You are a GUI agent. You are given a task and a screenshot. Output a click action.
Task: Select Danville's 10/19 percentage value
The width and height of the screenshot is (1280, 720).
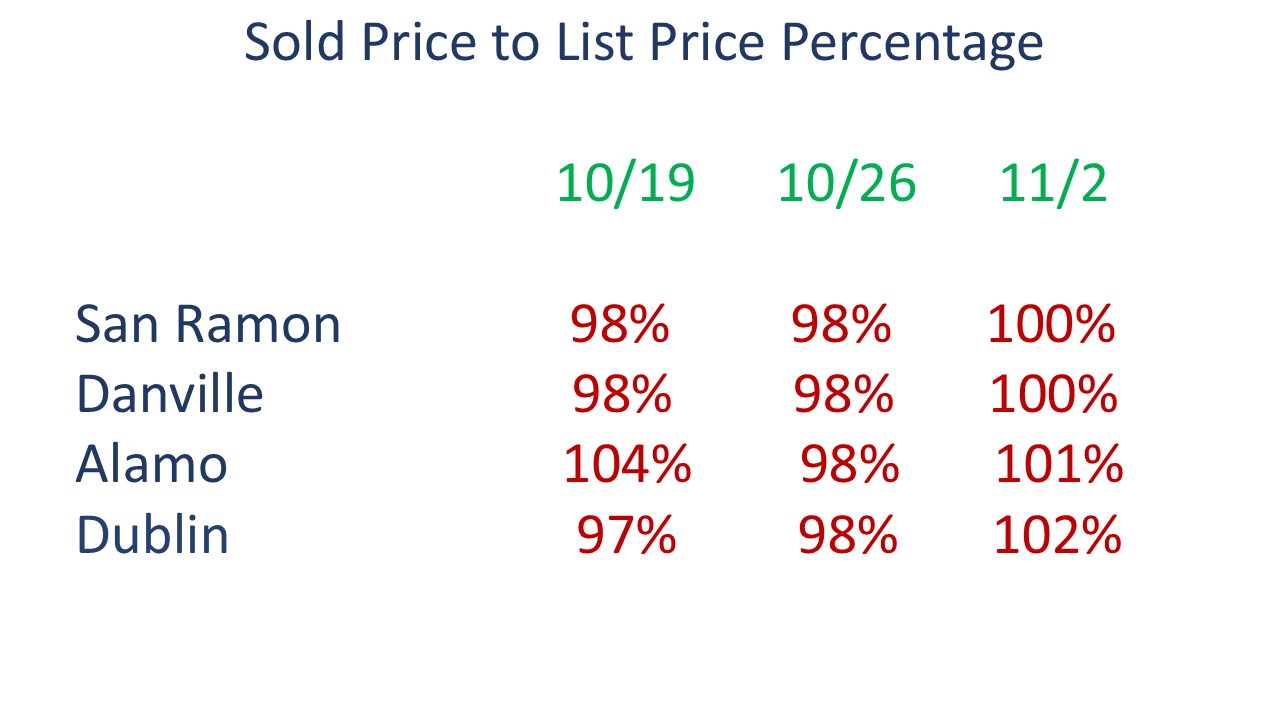click(622, 395)
